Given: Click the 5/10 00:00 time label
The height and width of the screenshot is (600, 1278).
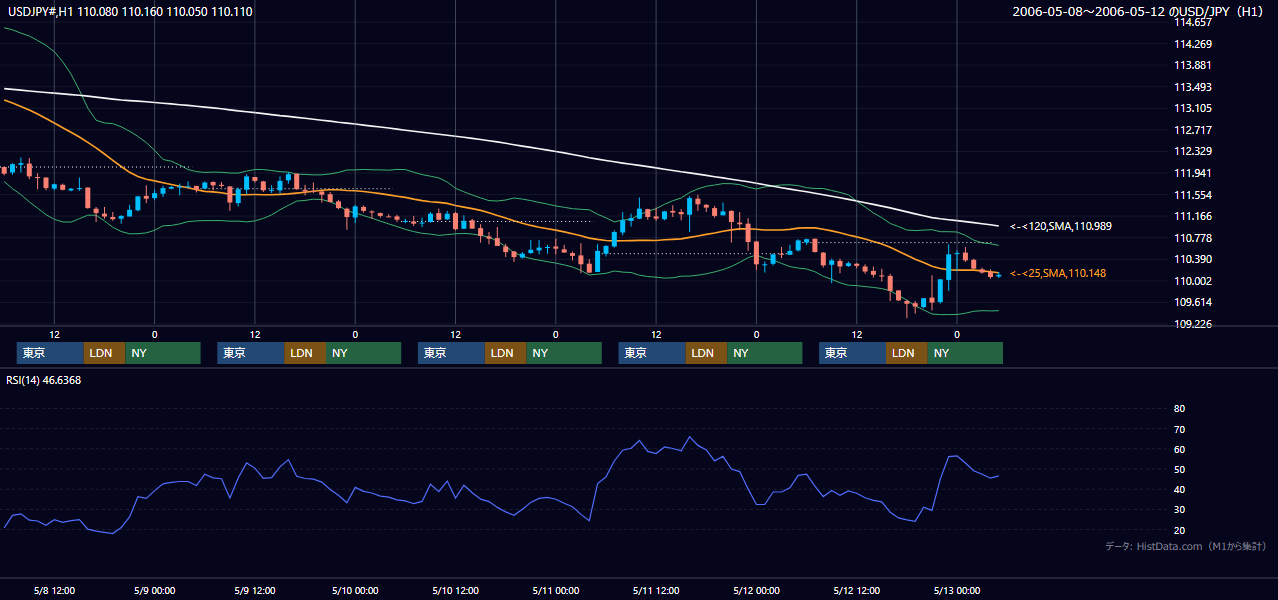Looking at the screenshot, I should (x=355, y=590).
